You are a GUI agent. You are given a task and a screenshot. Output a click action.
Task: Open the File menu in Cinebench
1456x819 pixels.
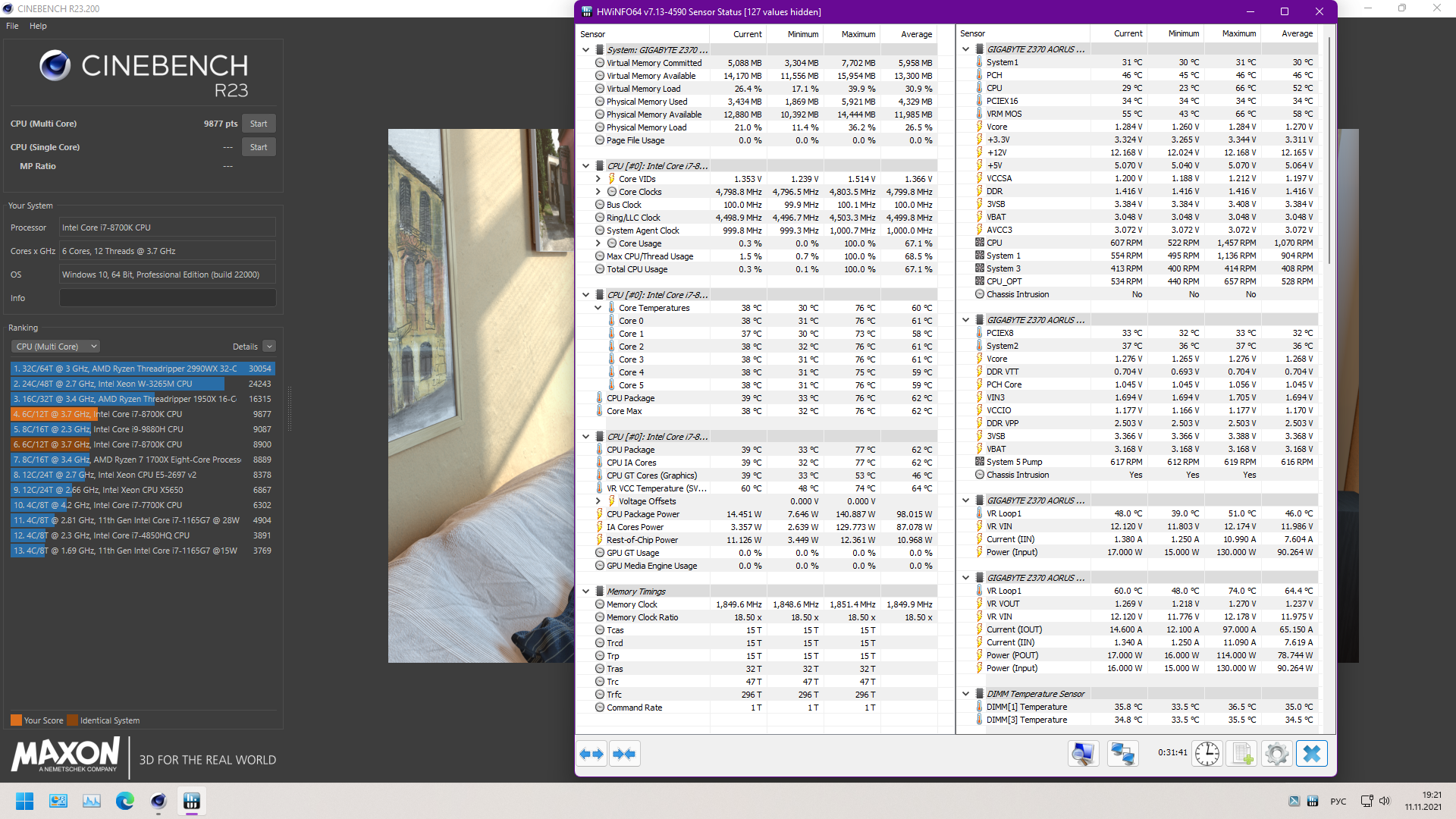point(12,26)
